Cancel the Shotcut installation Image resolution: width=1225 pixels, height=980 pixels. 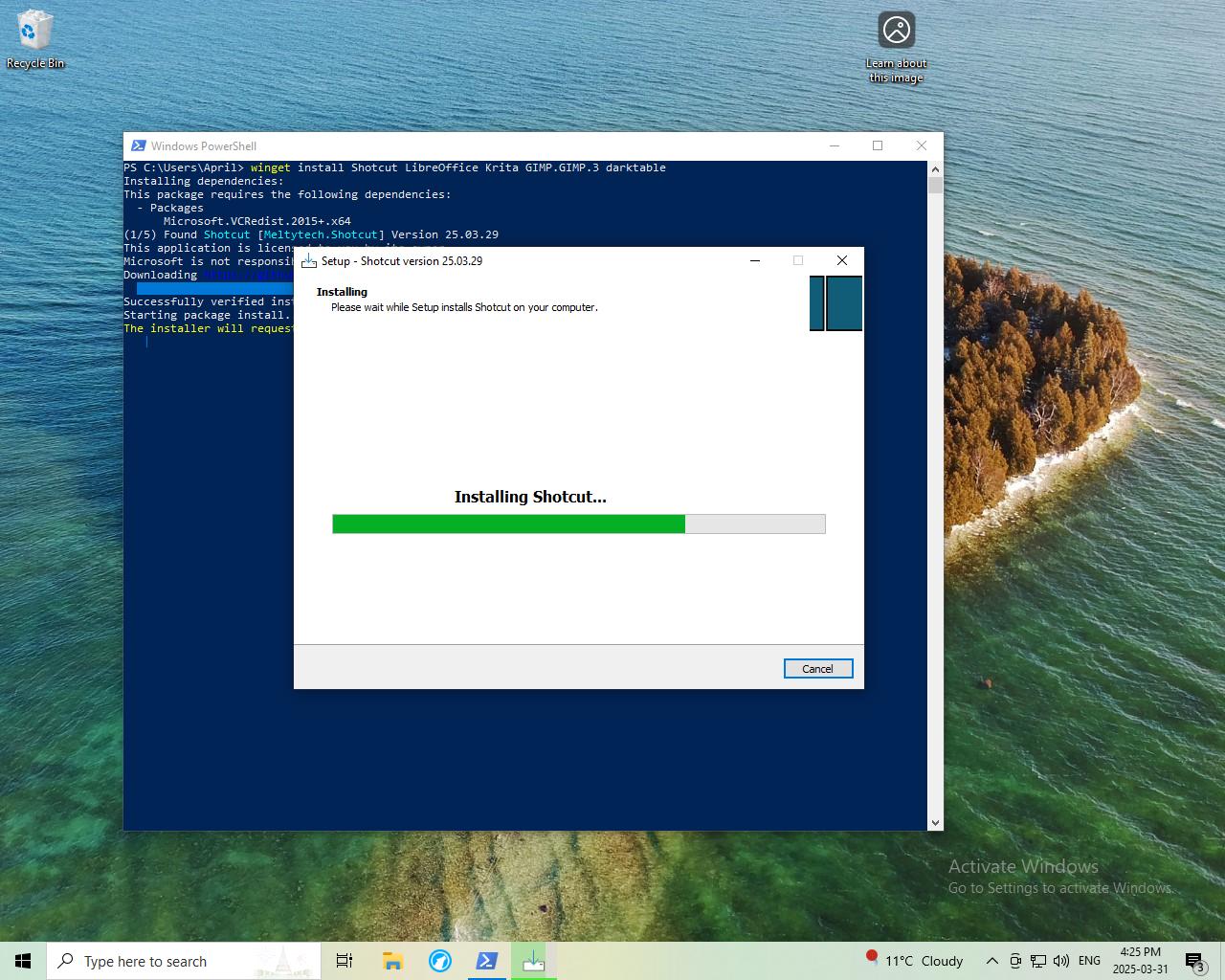[817, 669]
